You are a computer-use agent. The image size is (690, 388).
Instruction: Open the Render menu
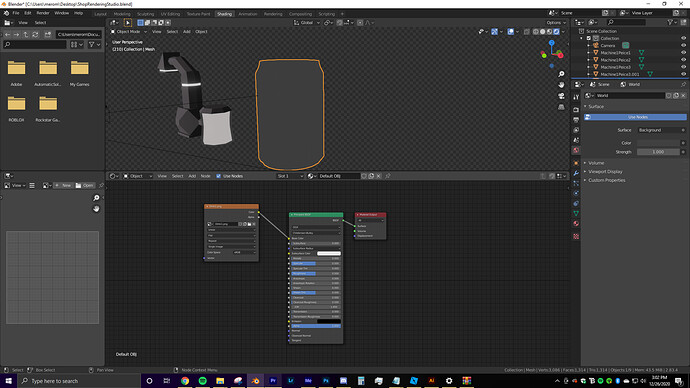pyautogui.click(x=43, y=13)
